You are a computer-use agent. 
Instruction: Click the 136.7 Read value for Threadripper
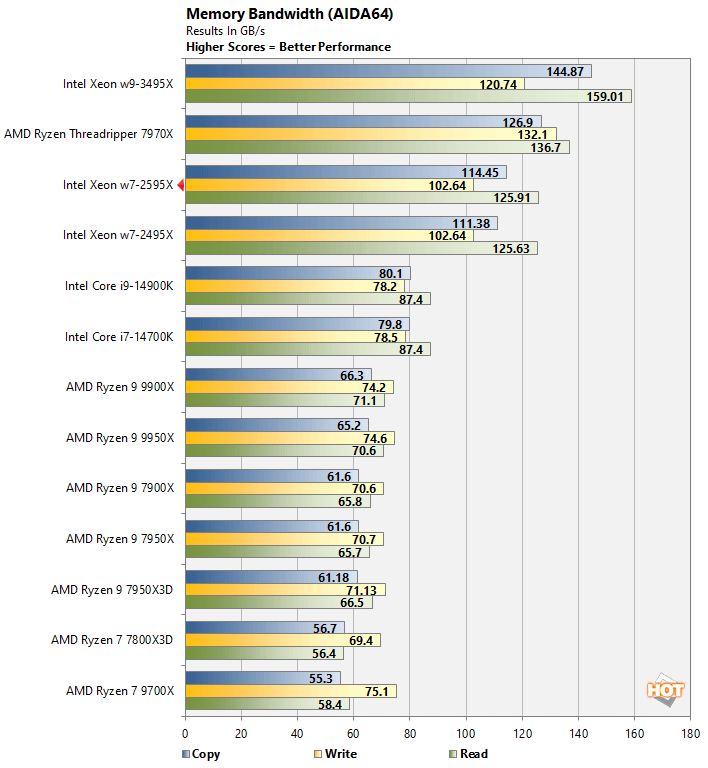tap(545, 147)
